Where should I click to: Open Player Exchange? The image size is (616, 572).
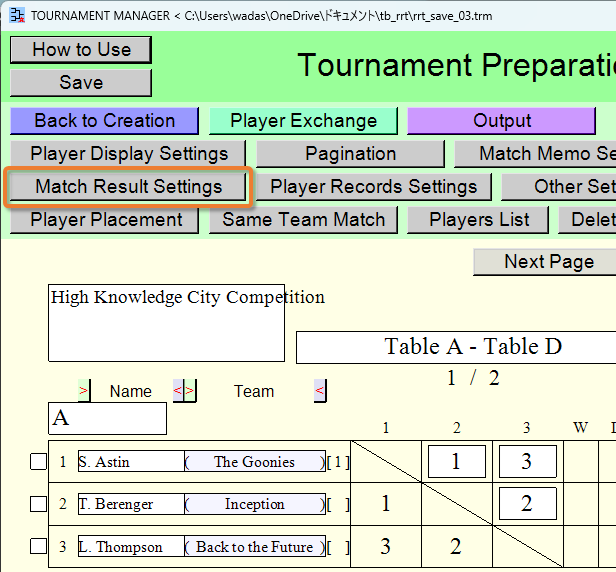pos(303,121)
